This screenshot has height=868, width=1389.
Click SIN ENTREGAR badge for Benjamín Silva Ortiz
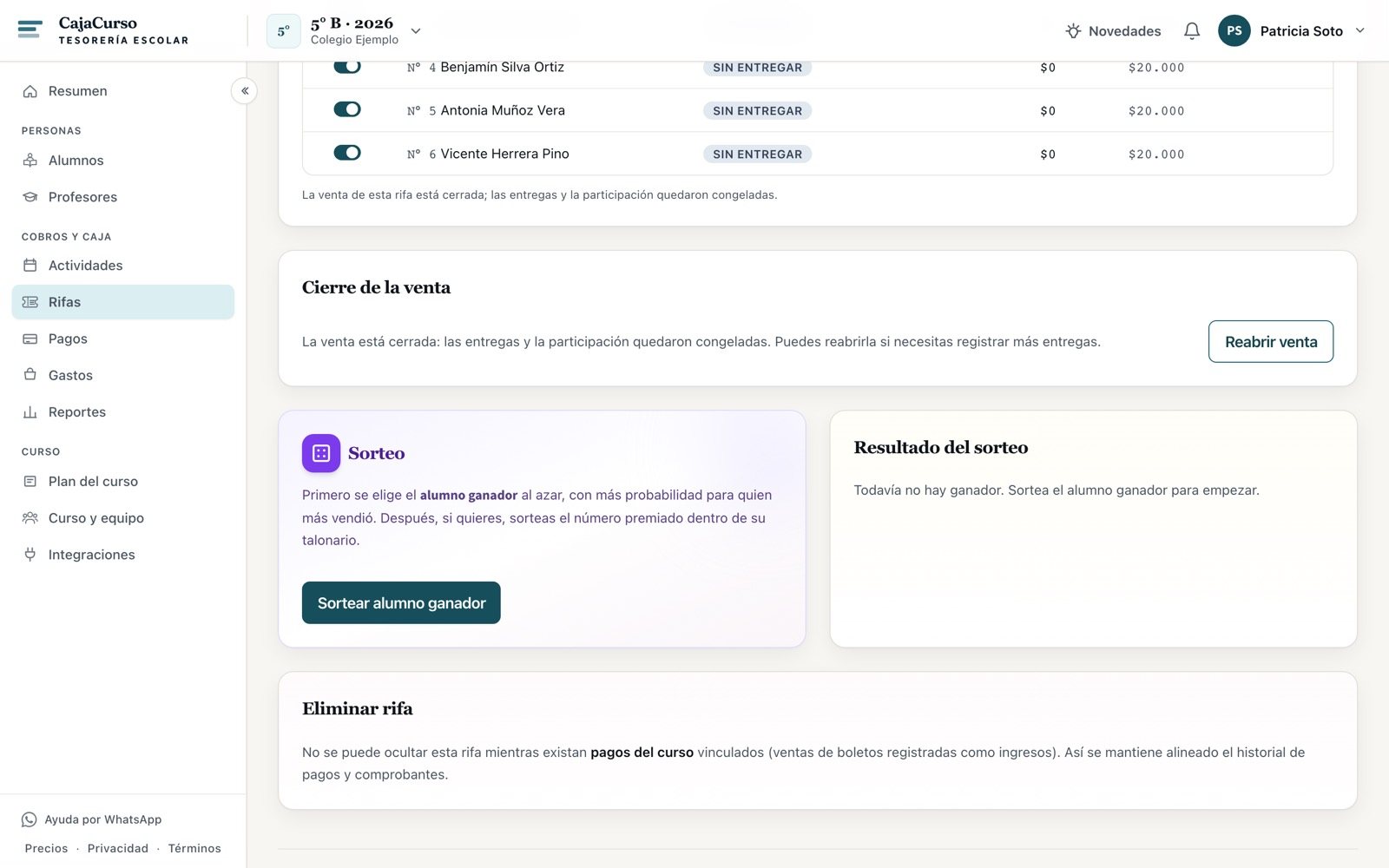tap(757, 68)
